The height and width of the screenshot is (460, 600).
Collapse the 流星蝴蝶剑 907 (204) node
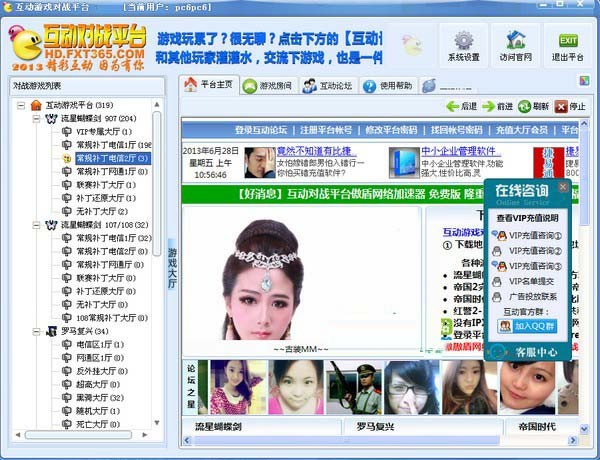point(36,119)
